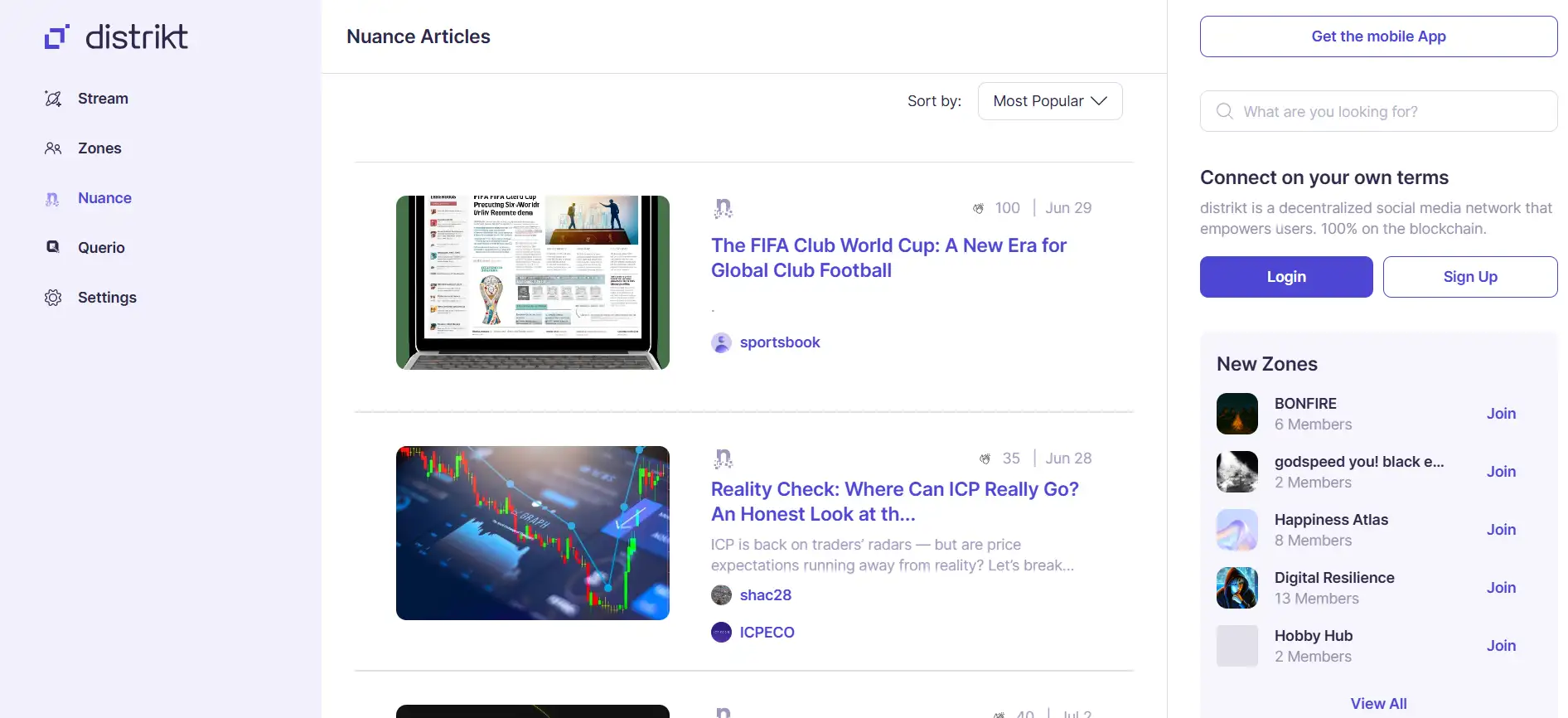Expand the Most Popular sort dropdown
Viewport: 1568px width, 718px height.
coord(1049,101)
